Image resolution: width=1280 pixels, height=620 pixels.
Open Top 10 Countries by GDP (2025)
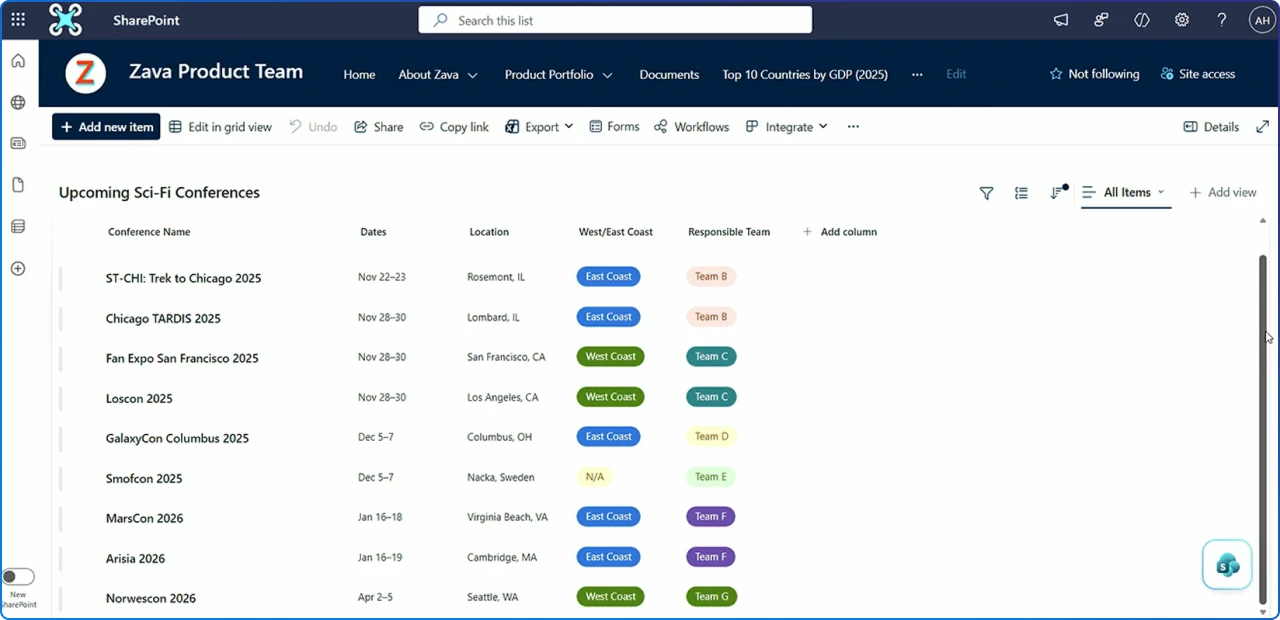click(804, 74)
